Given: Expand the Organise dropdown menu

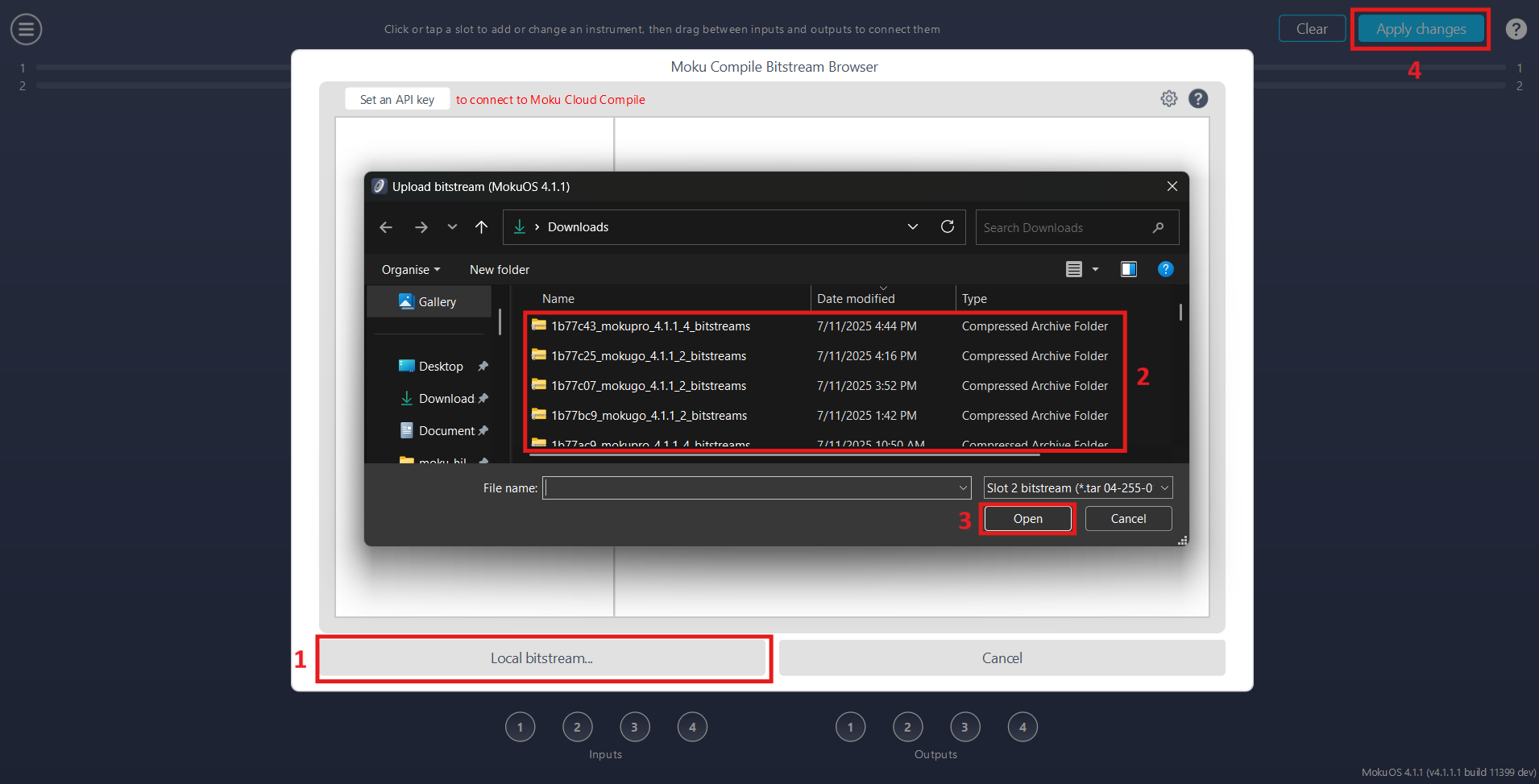Looking at the screenshot, I should (410, 270).
